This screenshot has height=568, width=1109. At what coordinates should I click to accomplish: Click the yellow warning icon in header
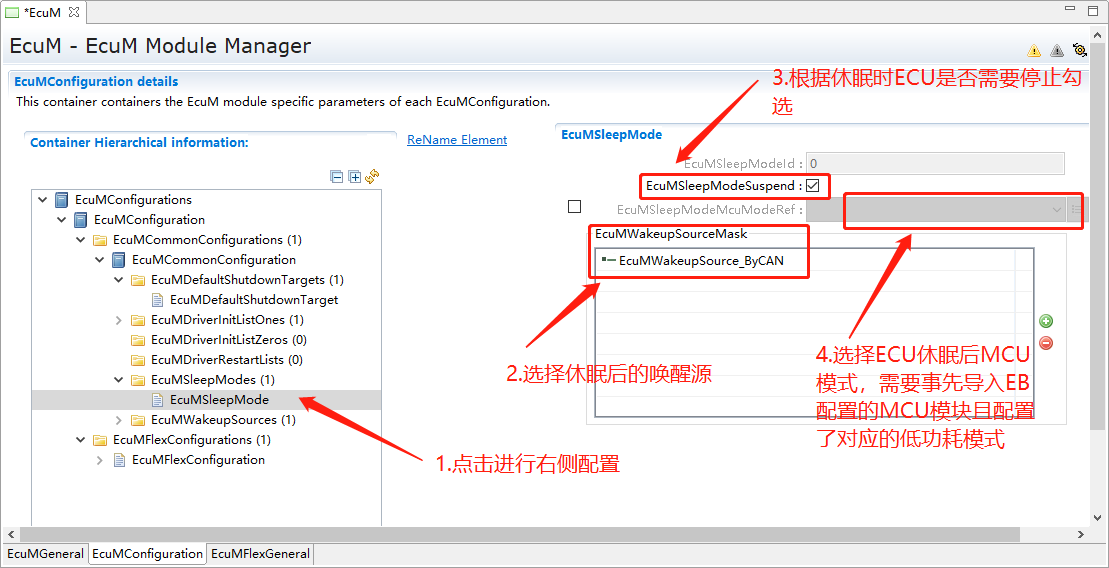pos(1034,51)
